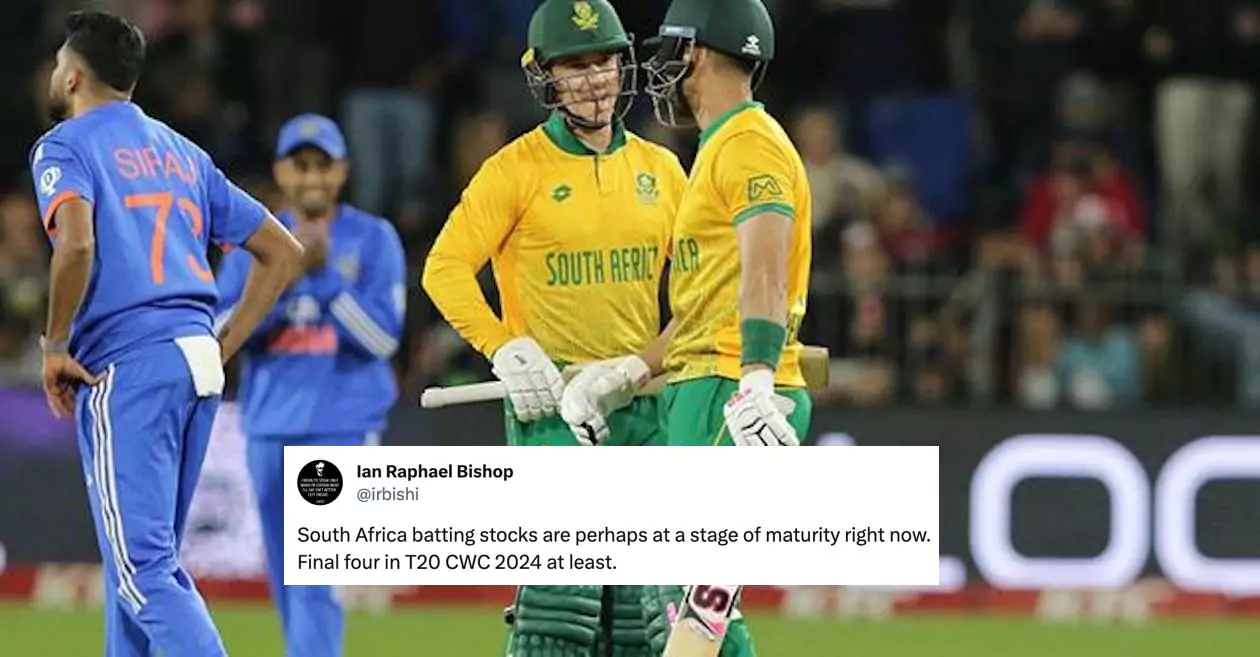
Task: Click the cricket board crest on yellow shirt
Action: [x=647, y=188]
